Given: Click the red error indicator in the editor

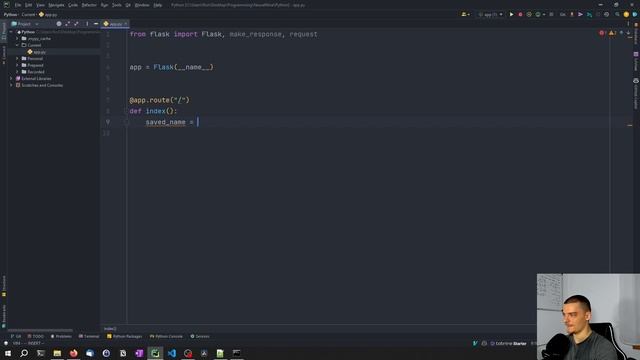Looking at the screenshot, I should click(602, 33).
